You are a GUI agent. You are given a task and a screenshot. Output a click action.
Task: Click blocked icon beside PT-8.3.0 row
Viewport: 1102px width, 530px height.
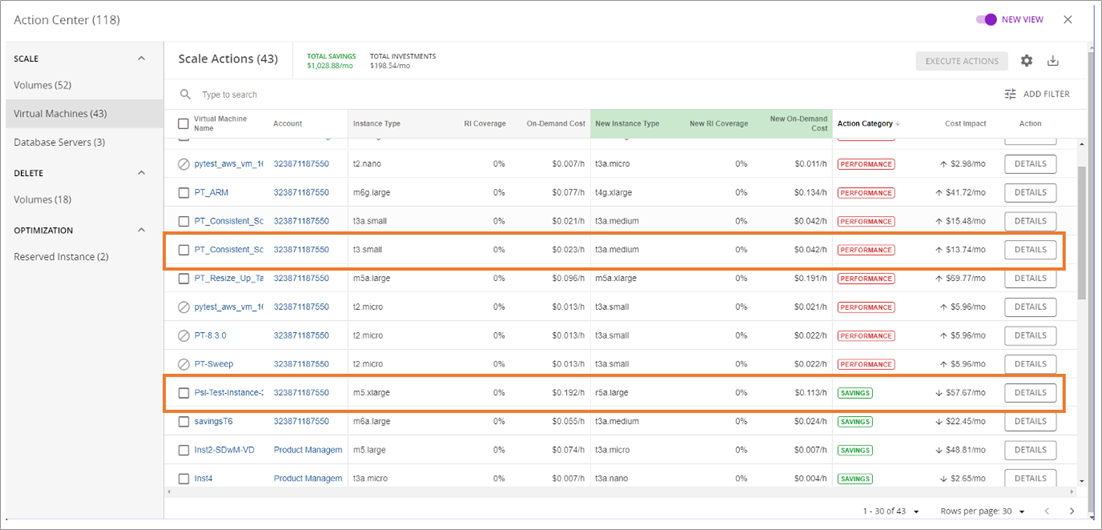pos(183,336)
